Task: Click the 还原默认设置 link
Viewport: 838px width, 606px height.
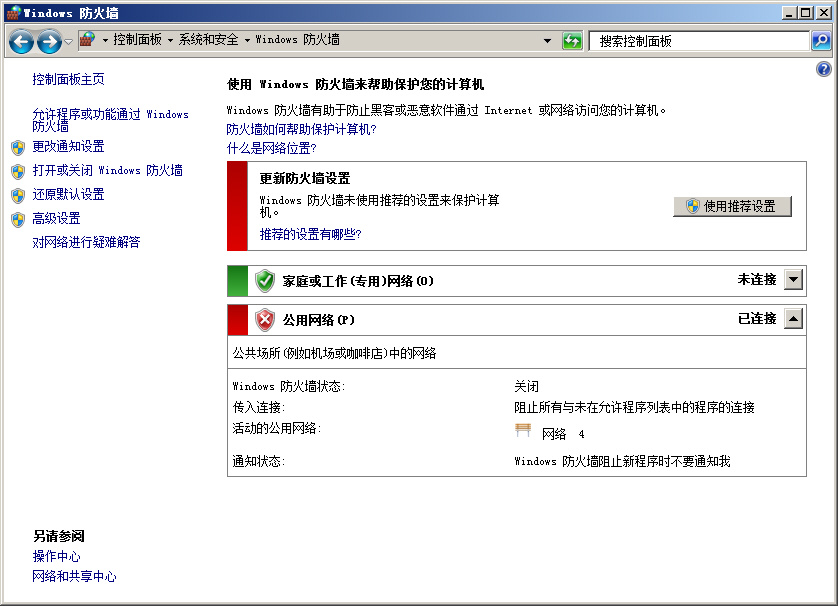Action: 68,195
